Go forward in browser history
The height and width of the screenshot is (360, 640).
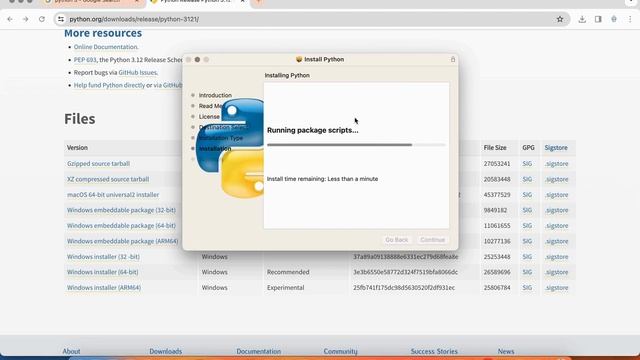click(x=25, y=19)
